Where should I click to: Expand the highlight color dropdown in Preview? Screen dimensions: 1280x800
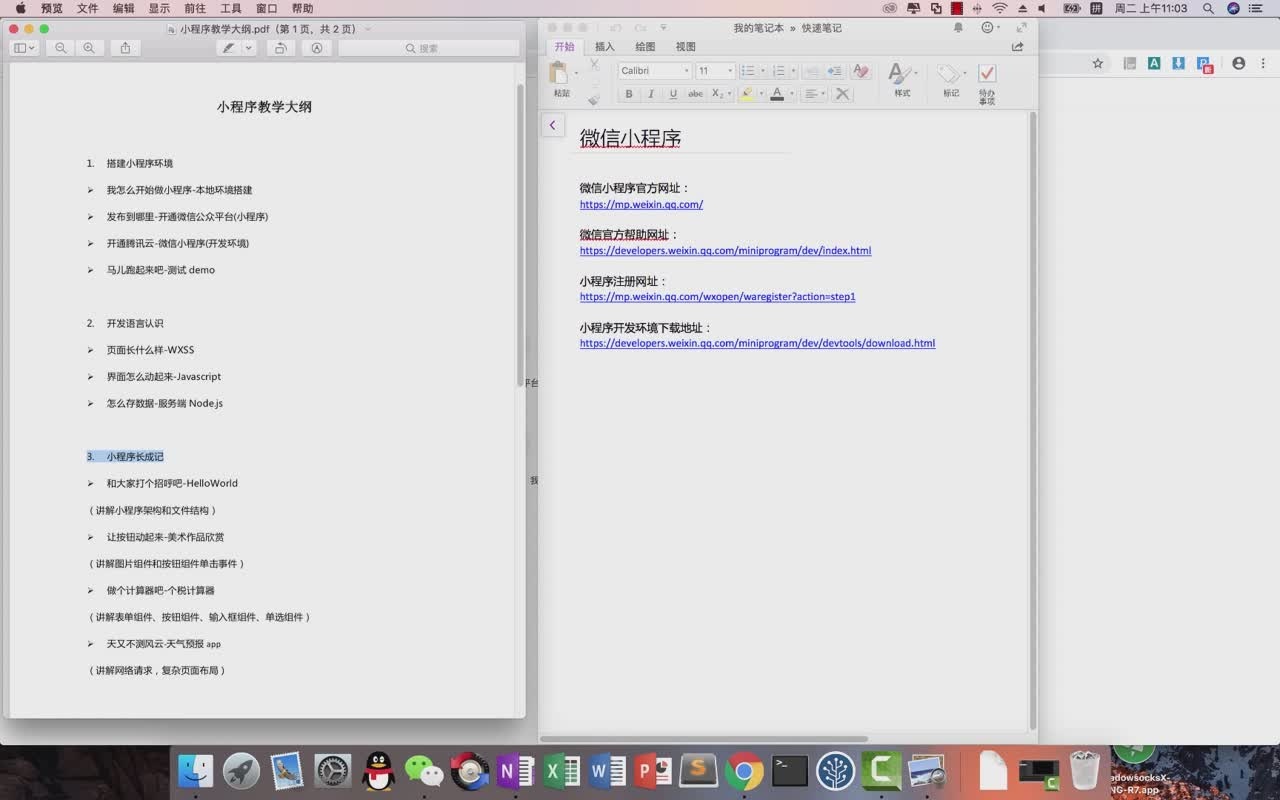click(249, 48)
